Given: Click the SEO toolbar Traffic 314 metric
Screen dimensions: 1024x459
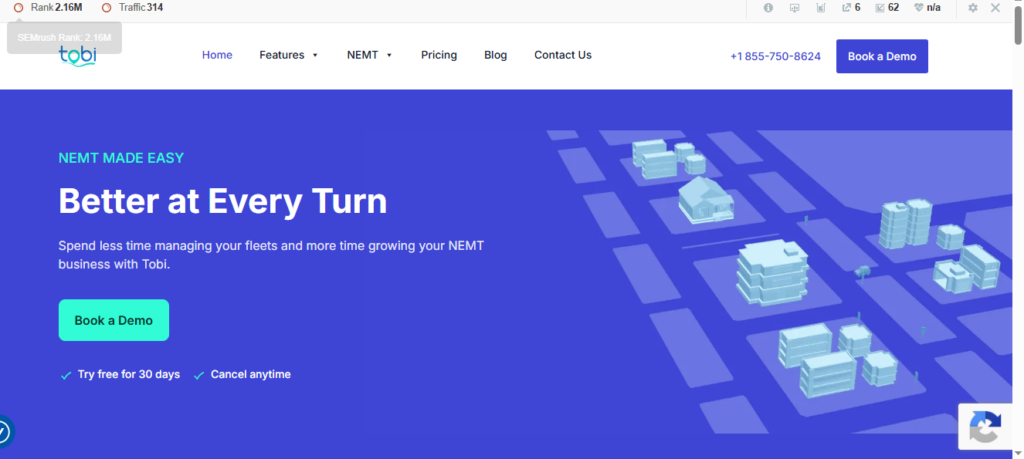Looking at the screenshot, I should pos(133,8).
